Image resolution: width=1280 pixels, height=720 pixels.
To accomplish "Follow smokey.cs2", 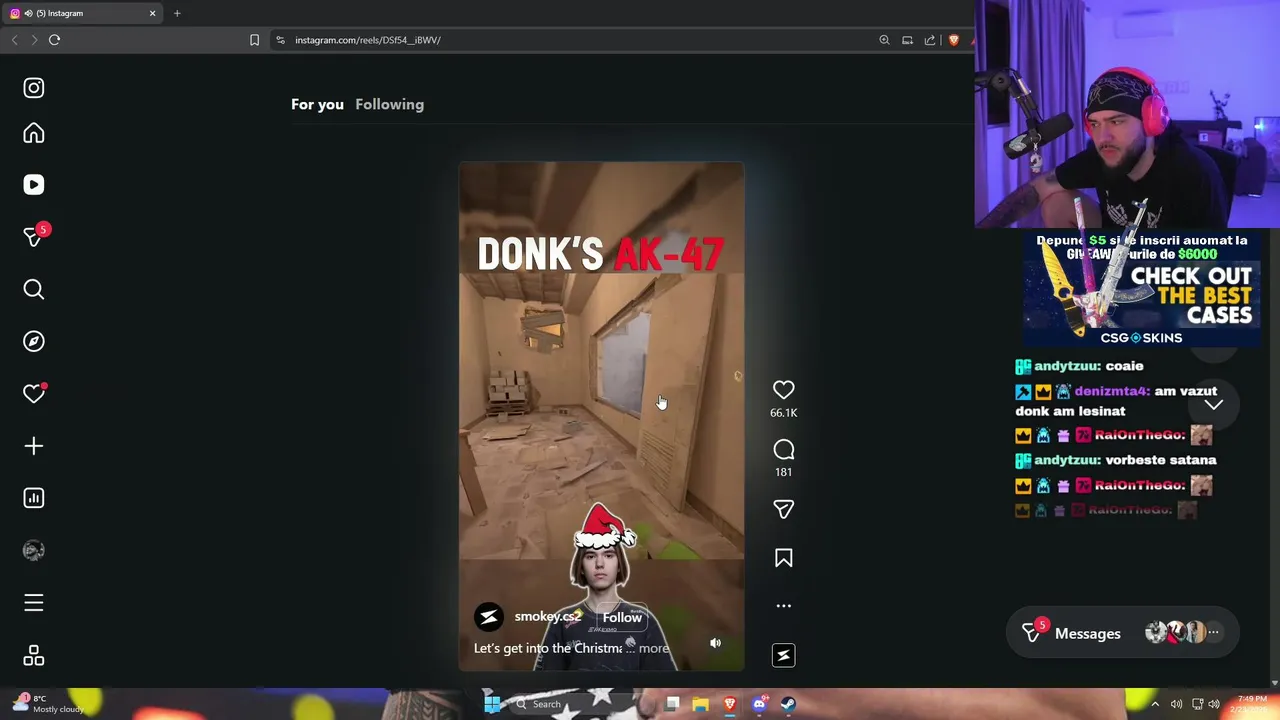I will coord(622,617).
